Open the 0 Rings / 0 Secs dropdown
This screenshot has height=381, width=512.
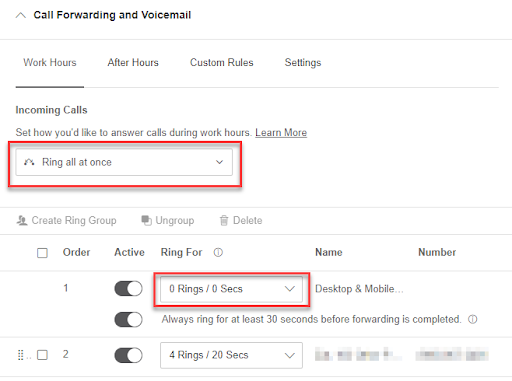231,289
